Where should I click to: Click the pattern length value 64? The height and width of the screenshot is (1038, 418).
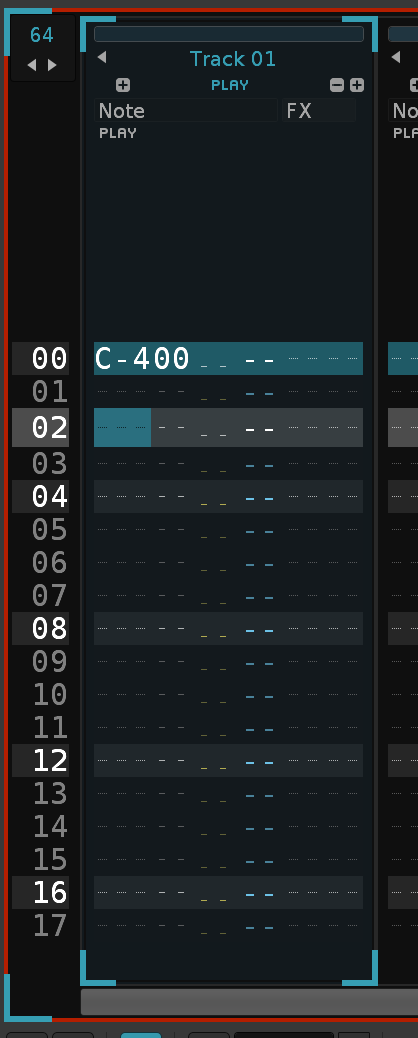(x=42, y=35)
